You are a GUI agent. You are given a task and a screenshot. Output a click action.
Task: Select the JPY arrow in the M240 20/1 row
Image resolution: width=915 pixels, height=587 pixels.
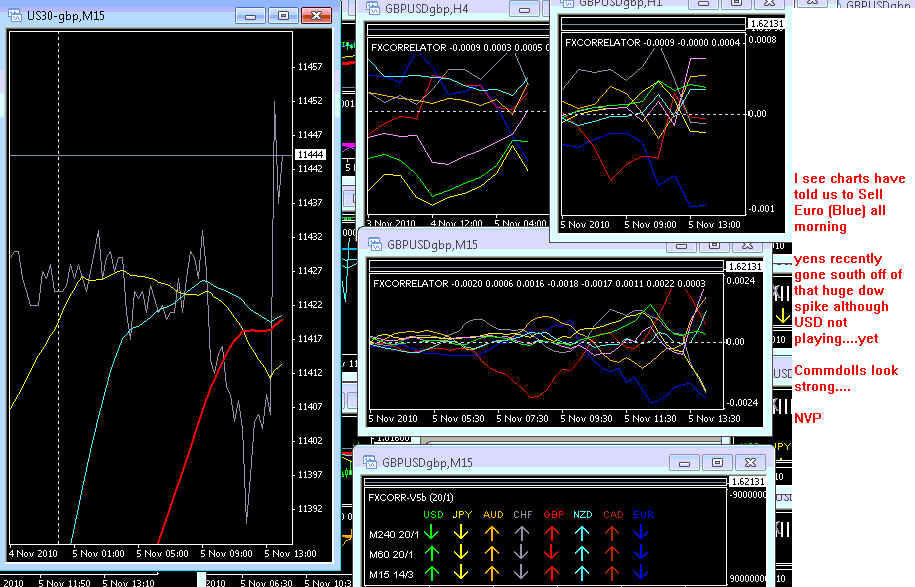[462, 532]
